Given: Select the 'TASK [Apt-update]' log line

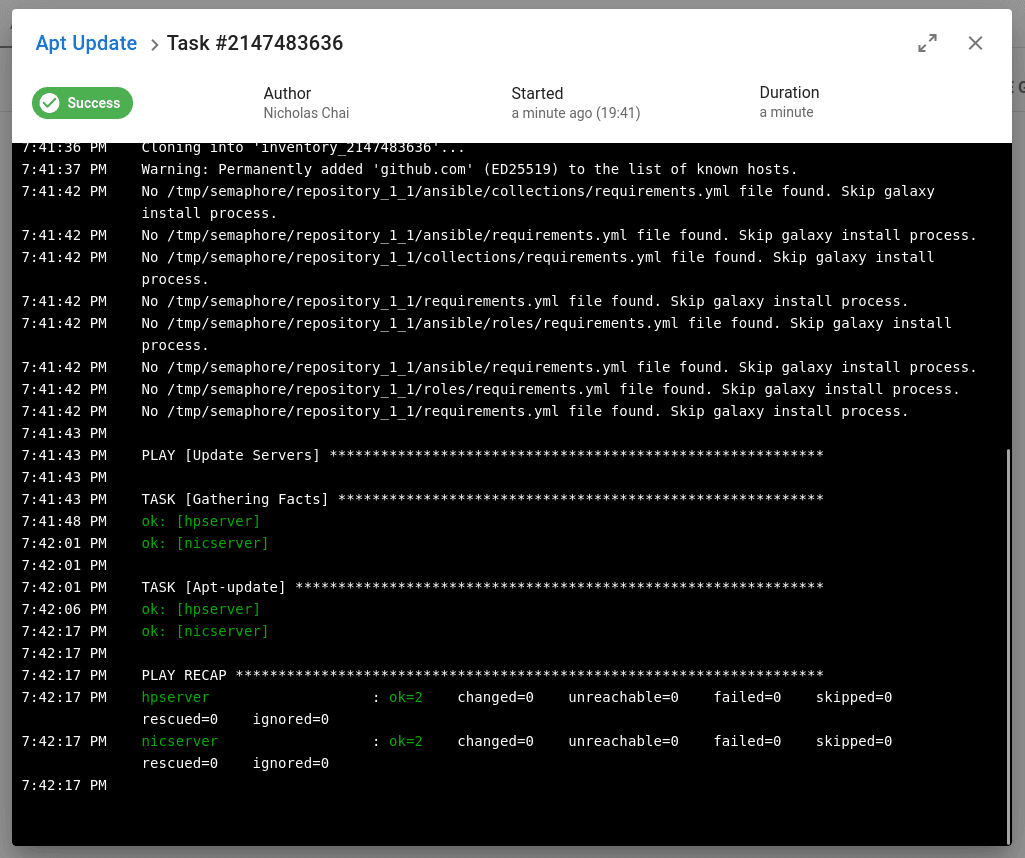Looking at the screenshot, I should 482,587.
